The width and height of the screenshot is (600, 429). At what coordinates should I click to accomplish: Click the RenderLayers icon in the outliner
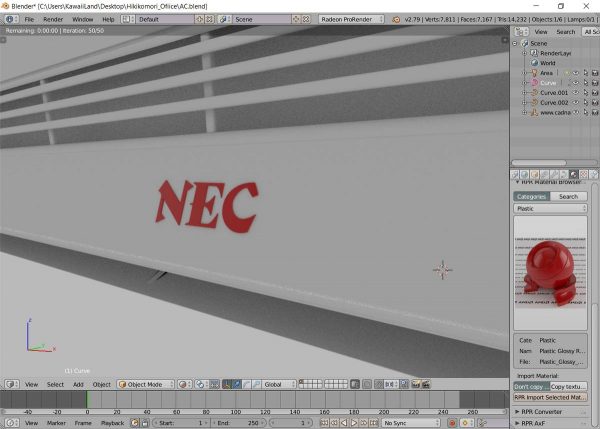click(534, 52)
